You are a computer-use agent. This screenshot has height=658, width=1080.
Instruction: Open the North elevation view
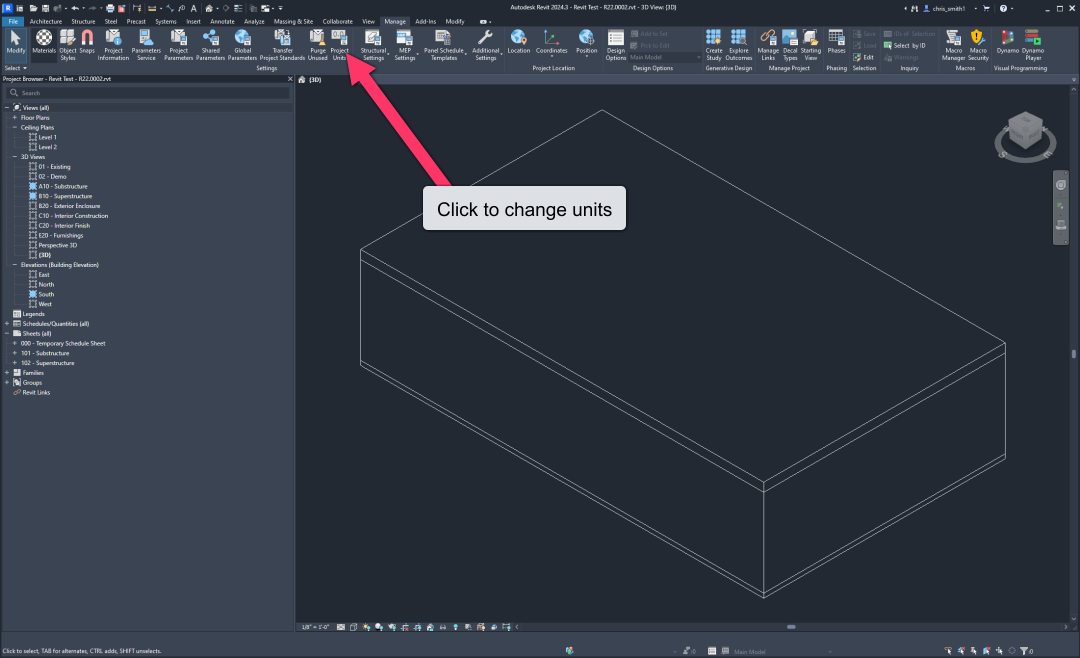(45, 284)
